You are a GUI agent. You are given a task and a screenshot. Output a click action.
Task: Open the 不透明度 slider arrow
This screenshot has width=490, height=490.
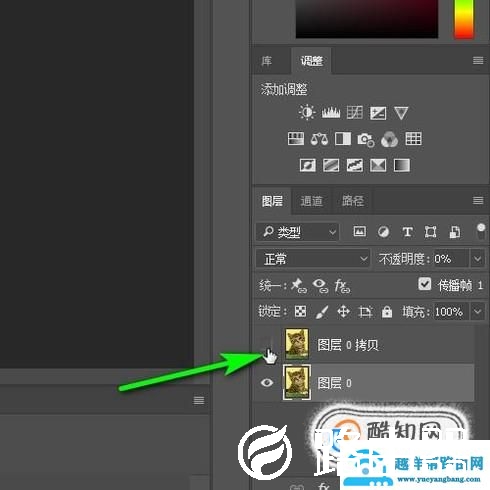477,259
